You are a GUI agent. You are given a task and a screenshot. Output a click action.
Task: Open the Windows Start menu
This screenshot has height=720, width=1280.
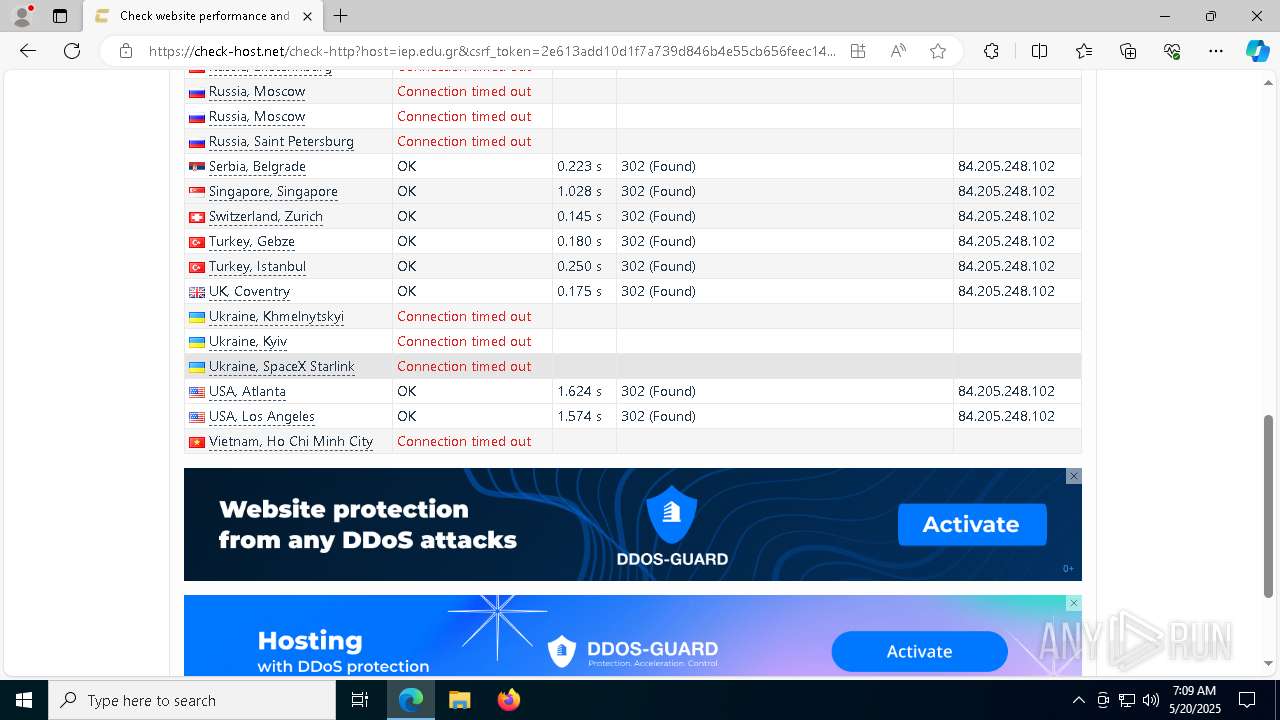click(24, 700)
